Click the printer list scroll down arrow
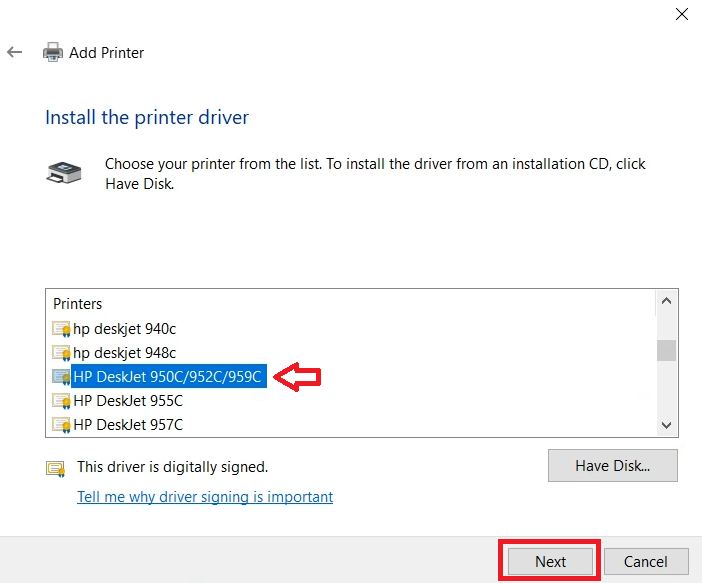Screen dimensions: 702x583 tap(666, 425)
